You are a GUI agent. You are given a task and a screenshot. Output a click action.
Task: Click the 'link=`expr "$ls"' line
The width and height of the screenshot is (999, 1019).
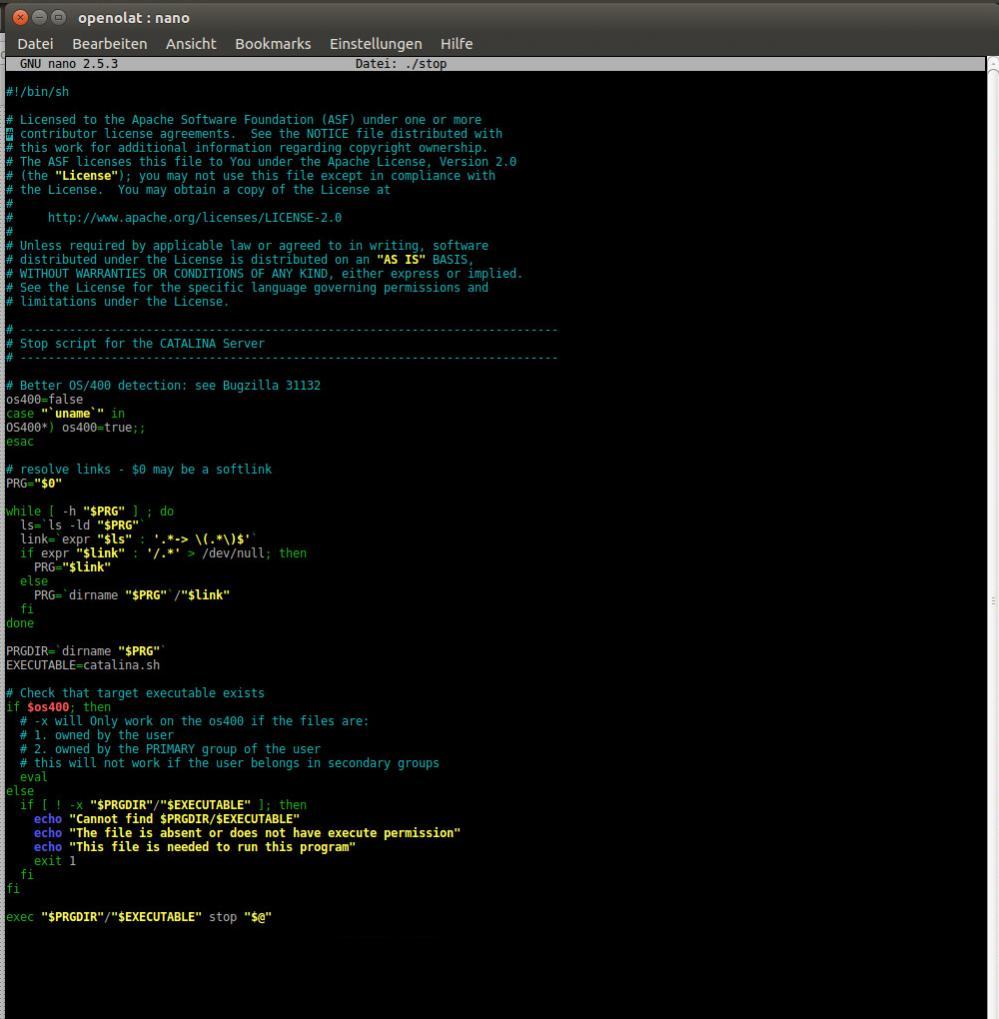point(138,539)
